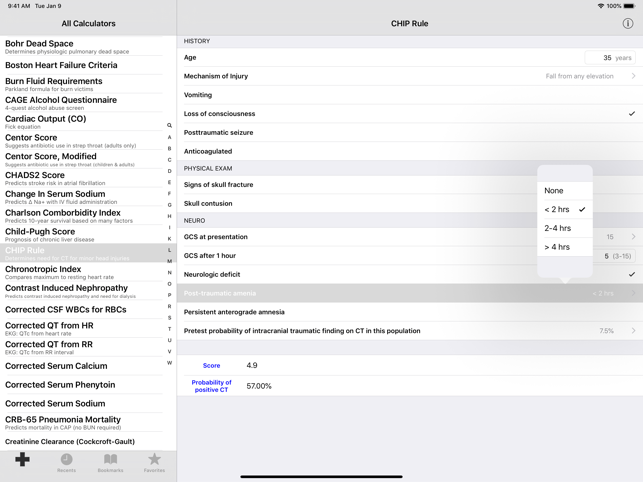Tap the battery icon in status bar

(x=630, y=5)
